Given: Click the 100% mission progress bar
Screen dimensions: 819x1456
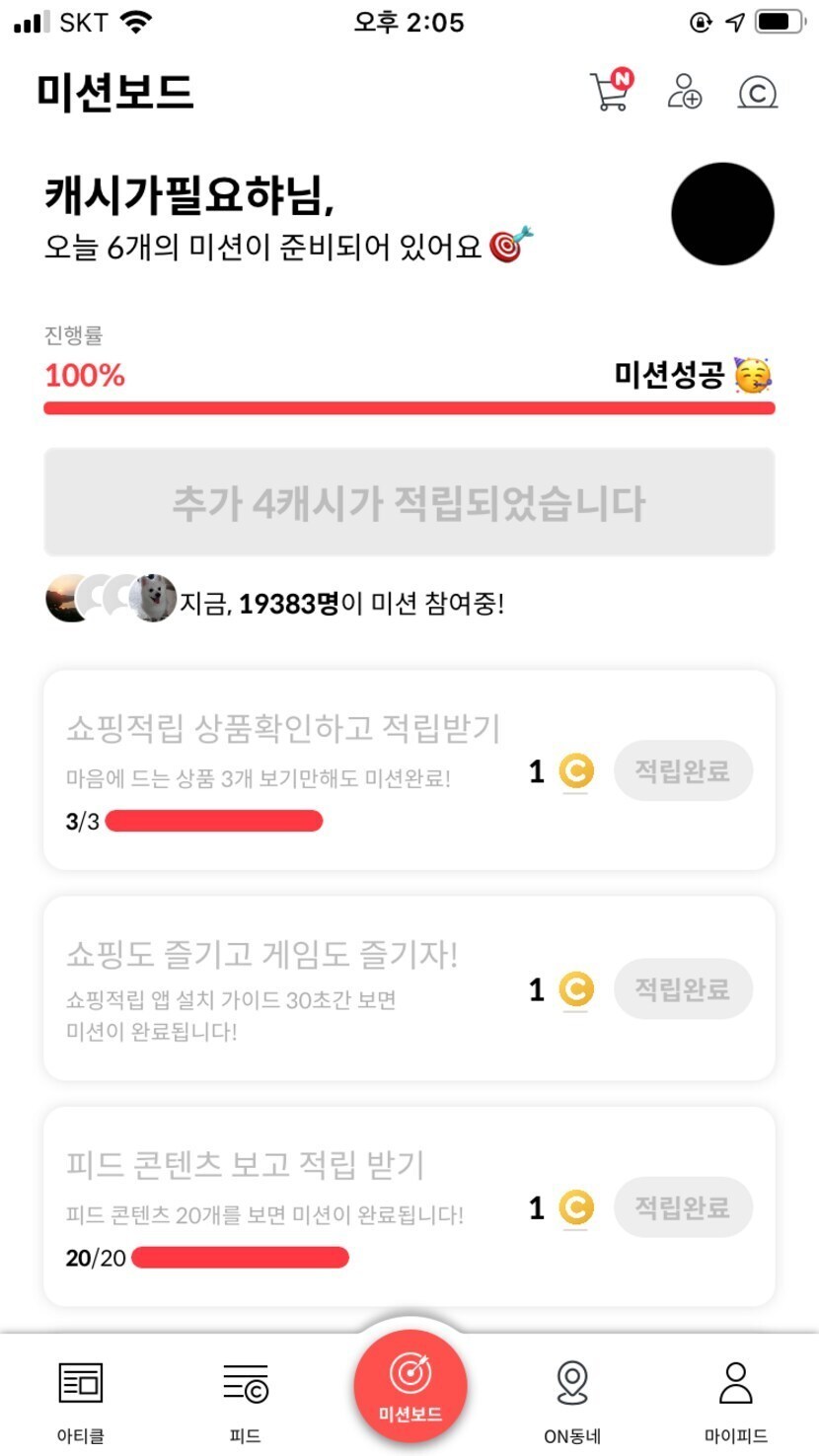Looking at the screenshot, I should [409, 407].
